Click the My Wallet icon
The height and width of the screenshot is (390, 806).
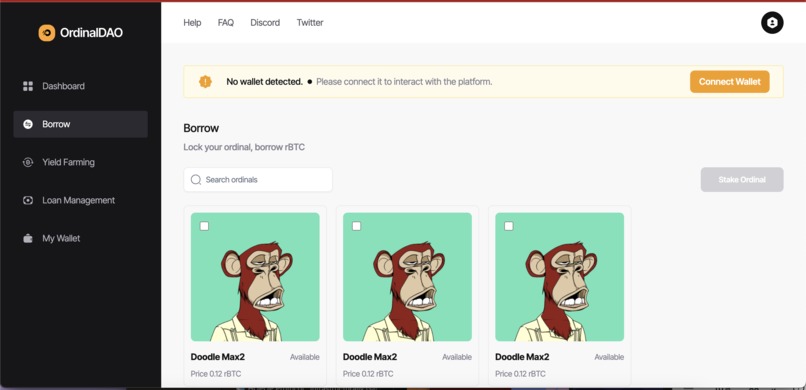(x=28, y=238)
